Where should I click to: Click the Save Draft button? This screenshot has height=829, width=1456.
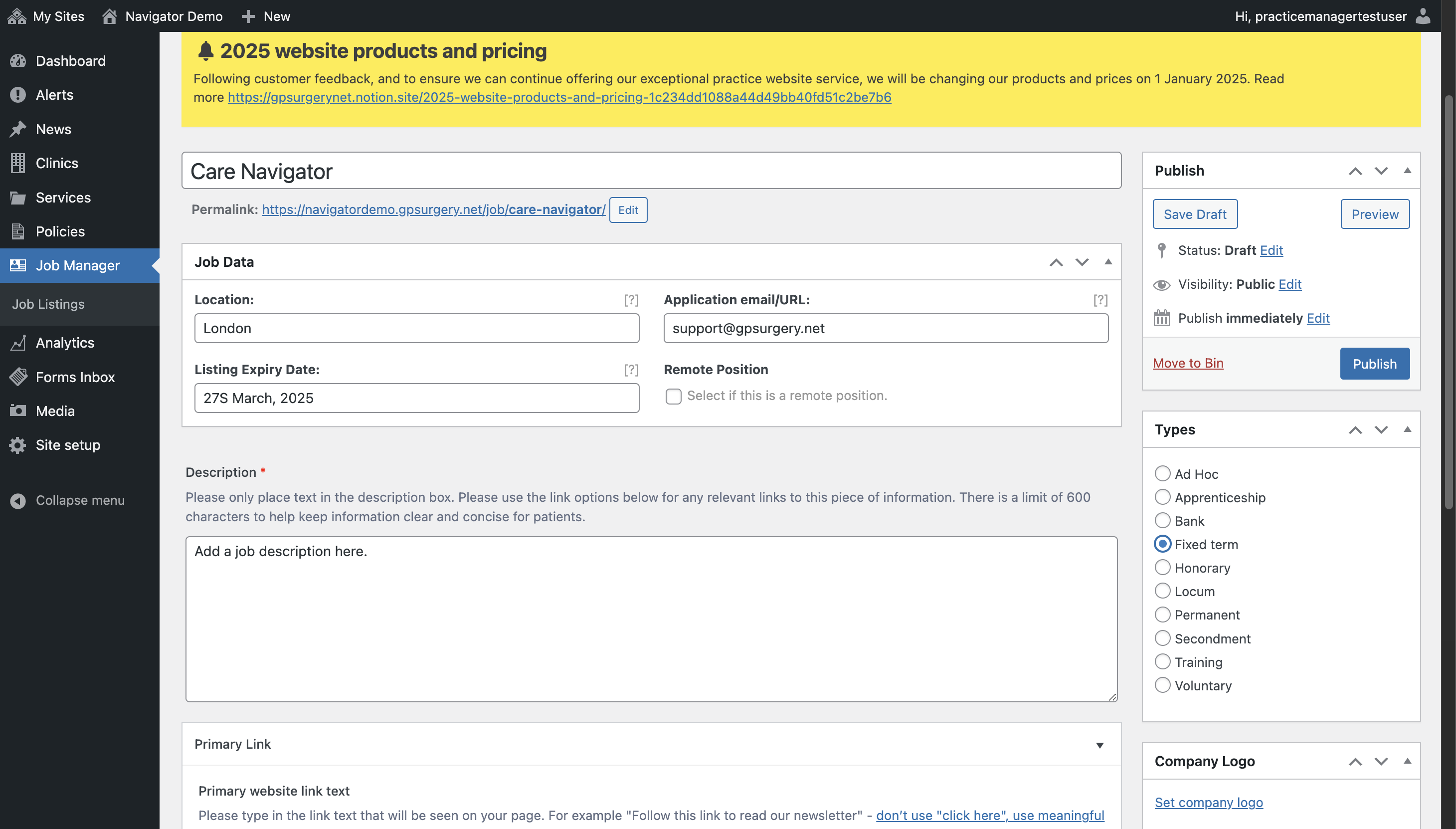pyautogui.click(x=1195, y=214)
